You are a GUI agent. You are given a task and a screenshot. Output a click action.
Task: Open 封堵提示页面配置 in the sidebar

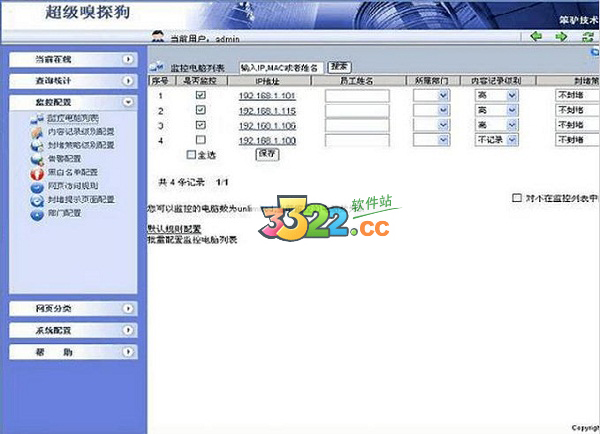[x=79, y=199]
